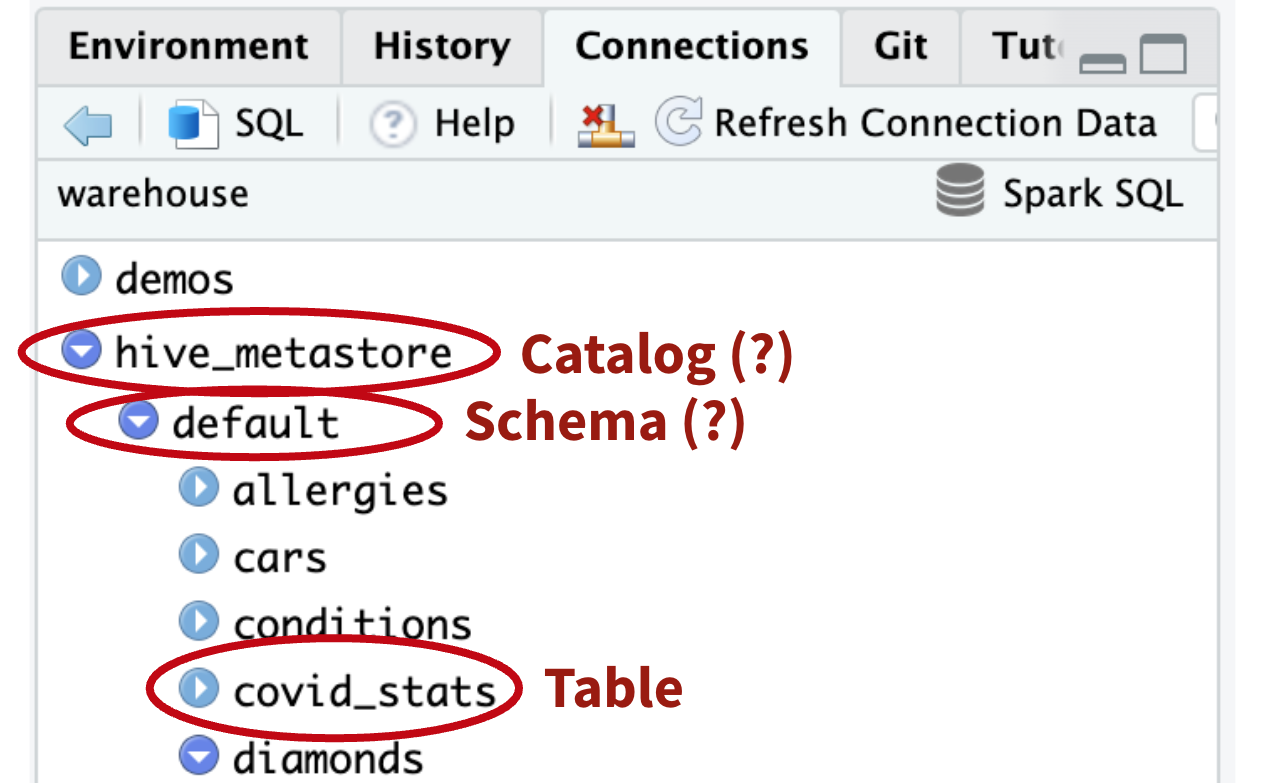This screenshot has height=783, width=1269.
Task: Open SQL for this connection
Action: click(x=236, y=124)
